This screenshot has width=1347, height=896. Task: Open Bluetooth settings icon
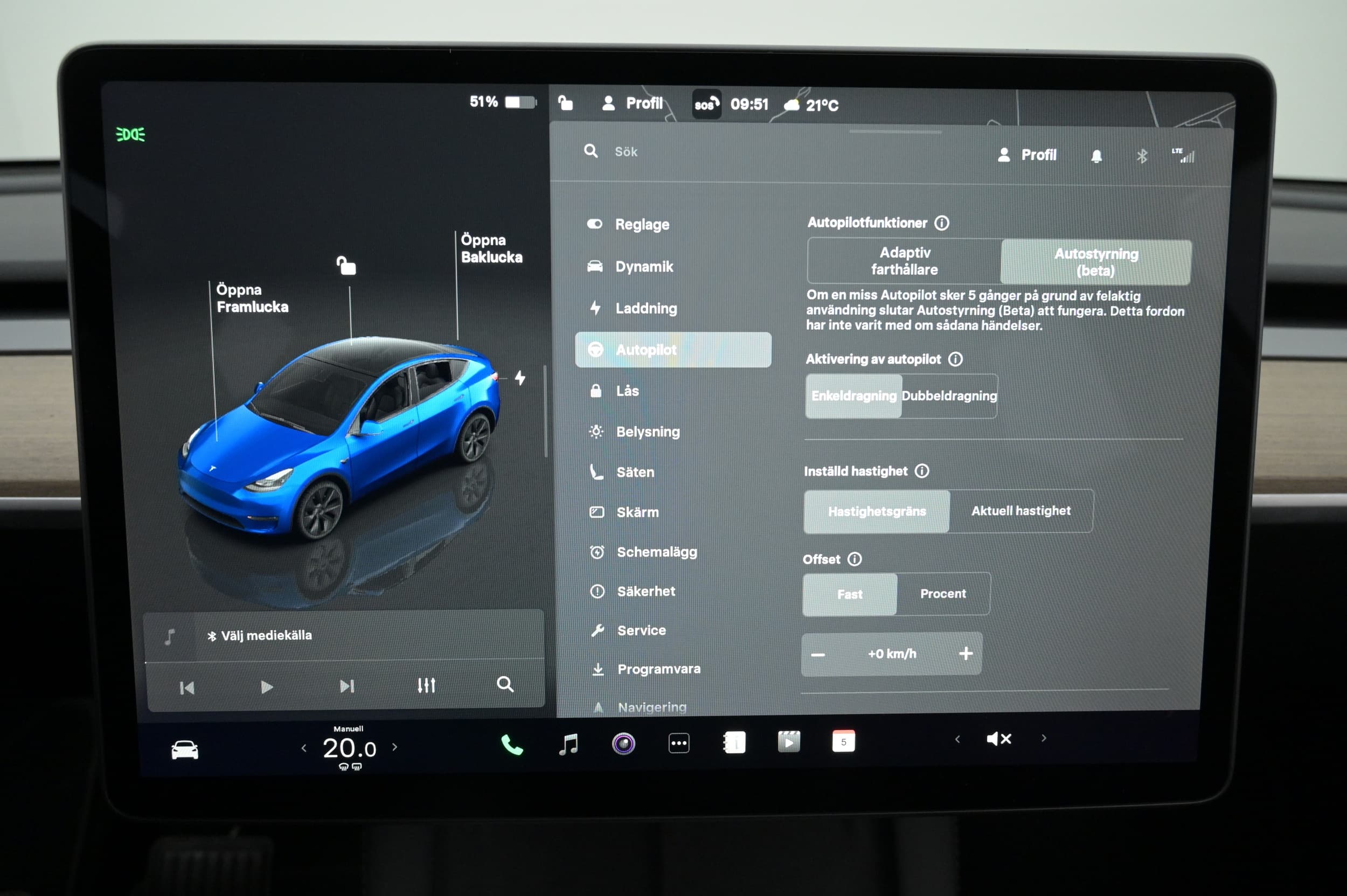click(1141, 157)
